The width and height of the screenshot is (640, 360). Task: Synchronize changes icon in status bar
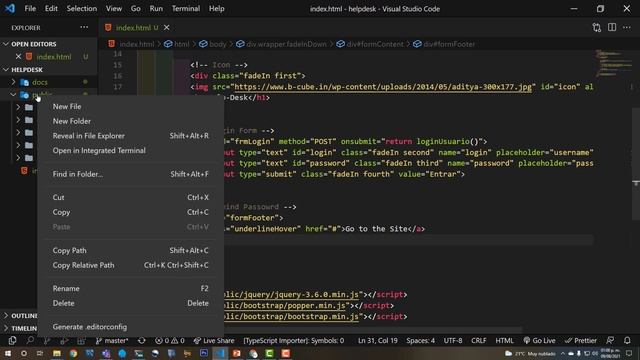142,340
